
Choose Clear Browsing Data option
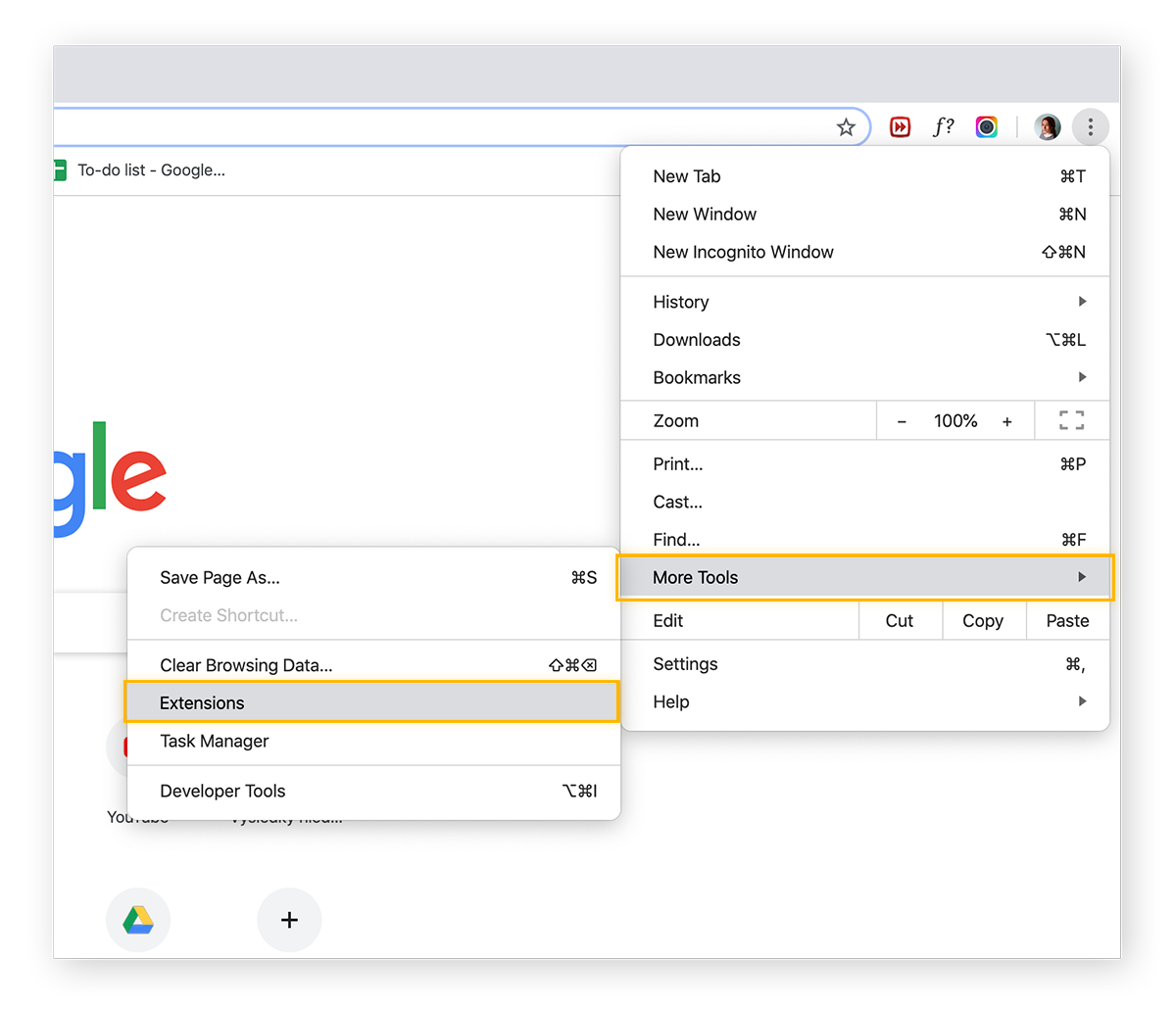point(246,664)
